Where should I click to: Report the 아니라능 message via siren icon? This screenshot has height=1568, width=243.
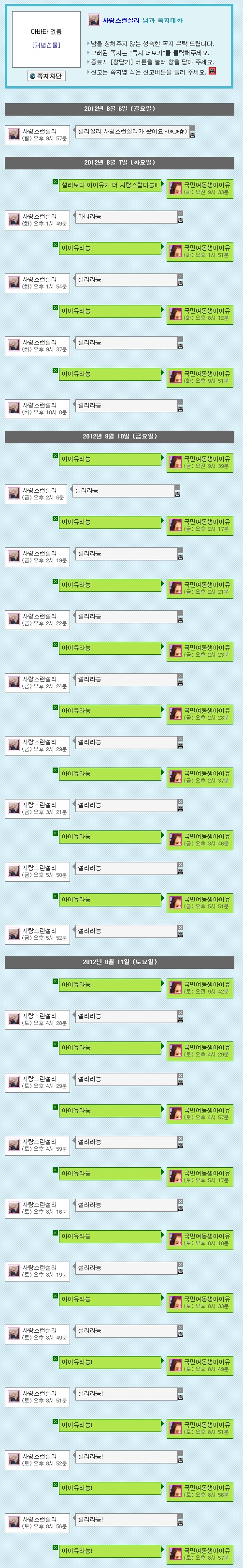pos(180,220)
